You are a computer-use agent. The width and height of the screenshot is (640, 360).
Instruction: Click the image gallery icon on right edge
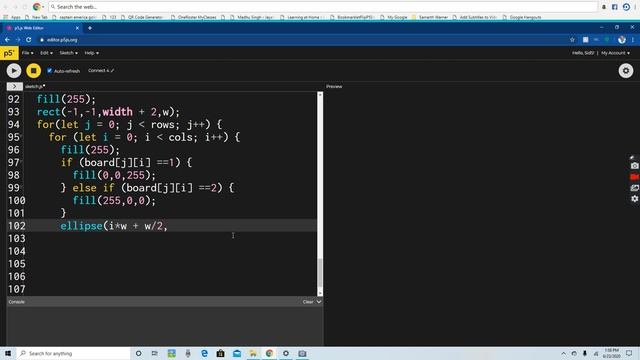click(x=634, y=188)
